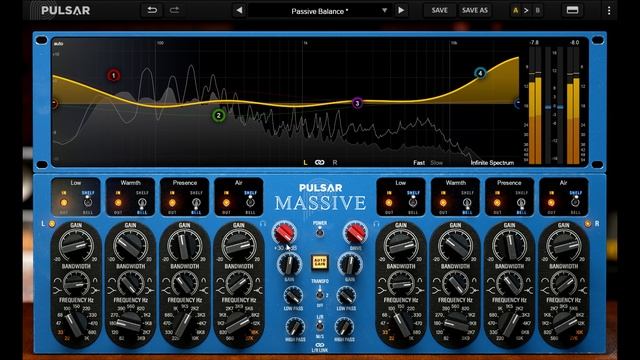Click the link icon between L and R
Image resolution: width=640 pixels, height=360 pixels.
tap(320, 162)
